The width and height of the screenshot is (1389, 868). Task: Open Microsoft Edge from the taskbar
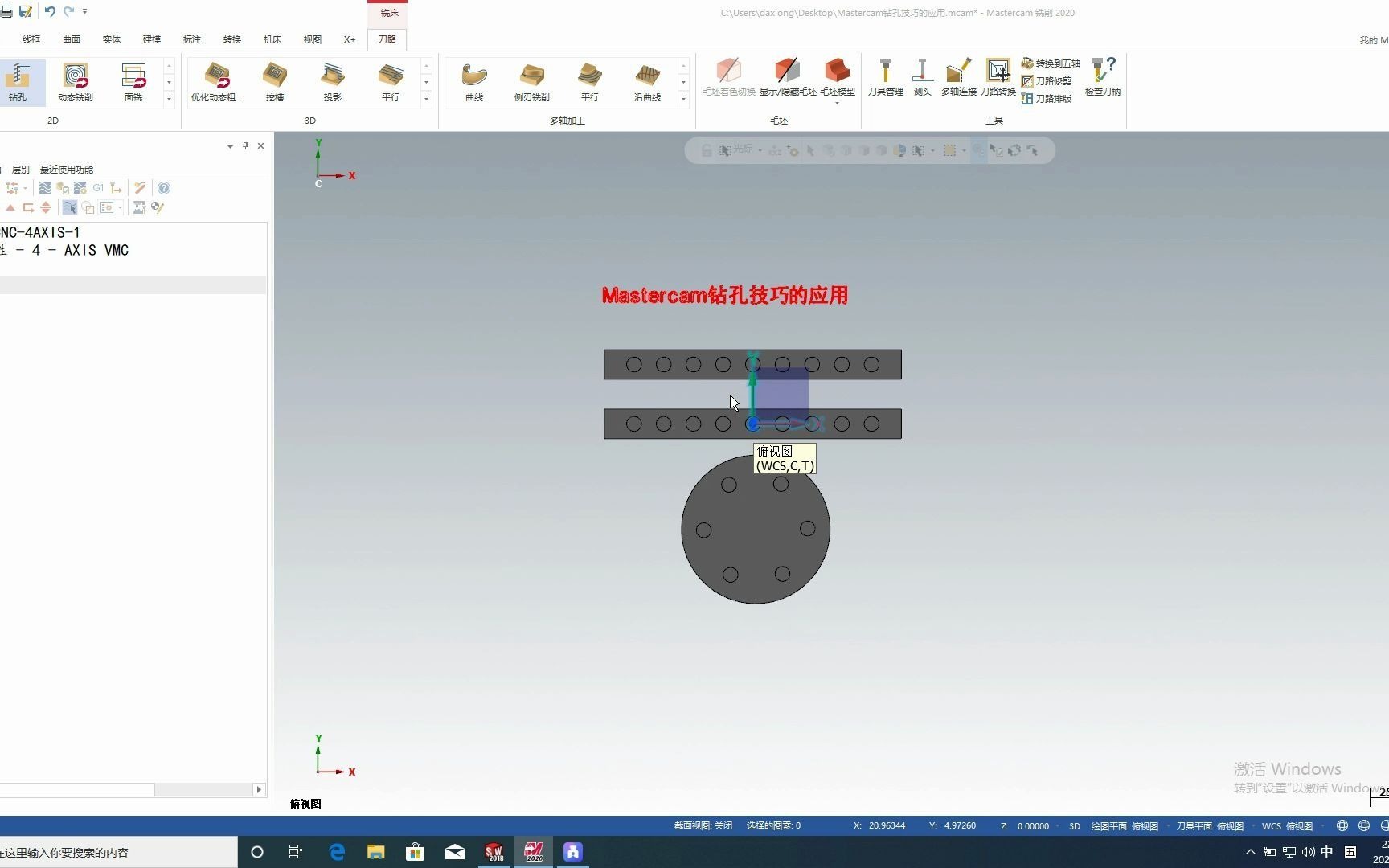point(337,852)
